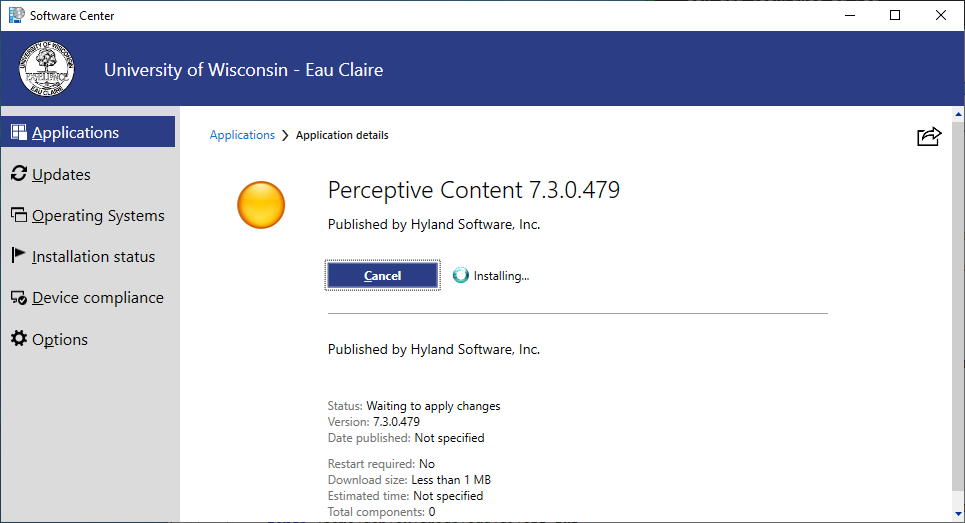This screenshot has height=523, width=965.
Task: Click the Applications grid icon in sidebar
Action: point(19,132)
